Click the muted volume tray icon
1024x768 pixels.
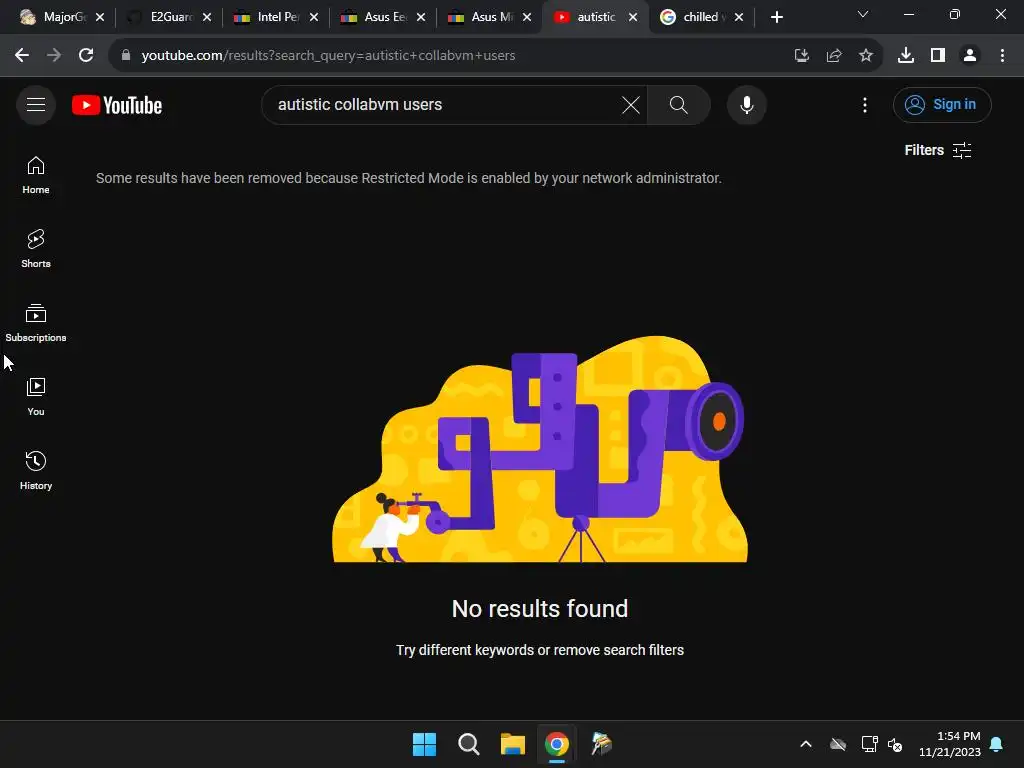[x=895, y=744]
